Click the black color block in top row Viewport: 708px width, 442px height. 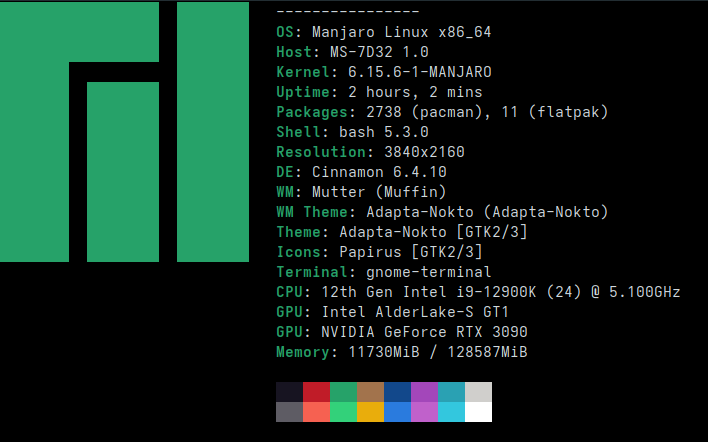point(289,392)
